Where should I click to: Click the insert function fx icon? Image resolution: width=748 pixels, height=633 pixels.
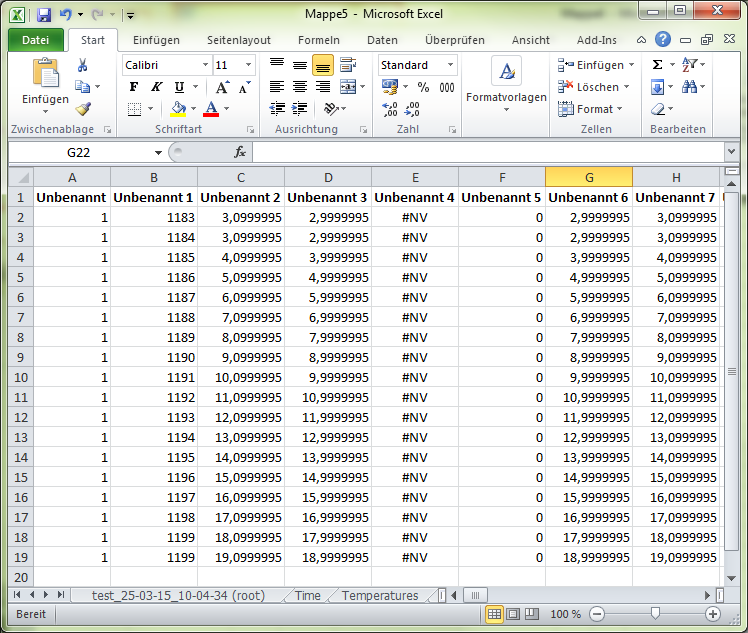(x=240, y=152)
